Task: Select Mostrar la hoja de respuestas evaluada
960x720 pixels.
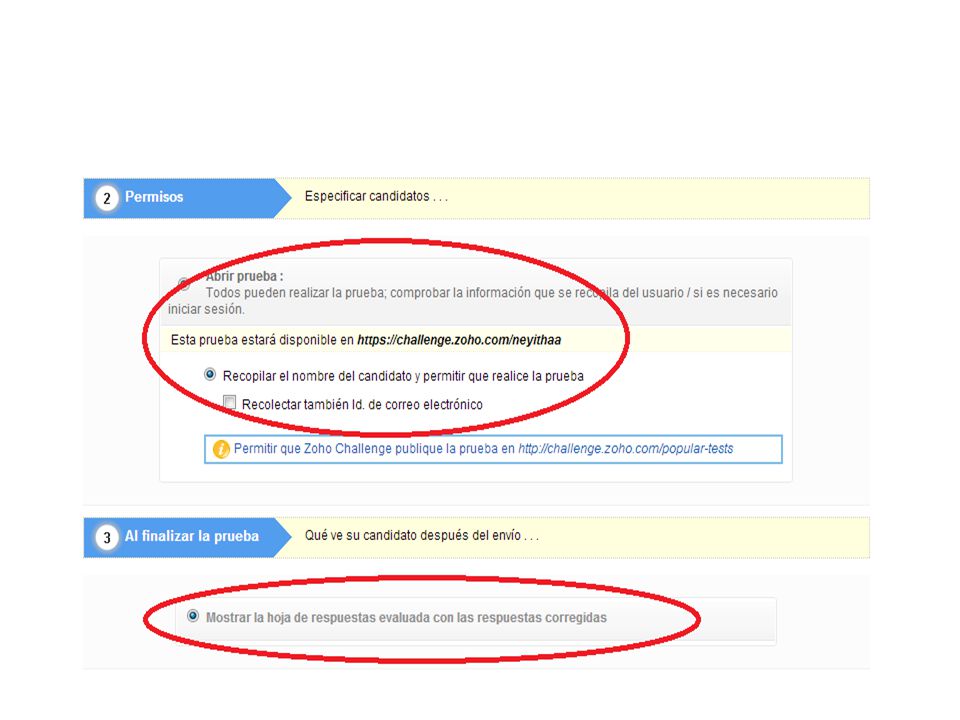Action: (x=193, y=615)
